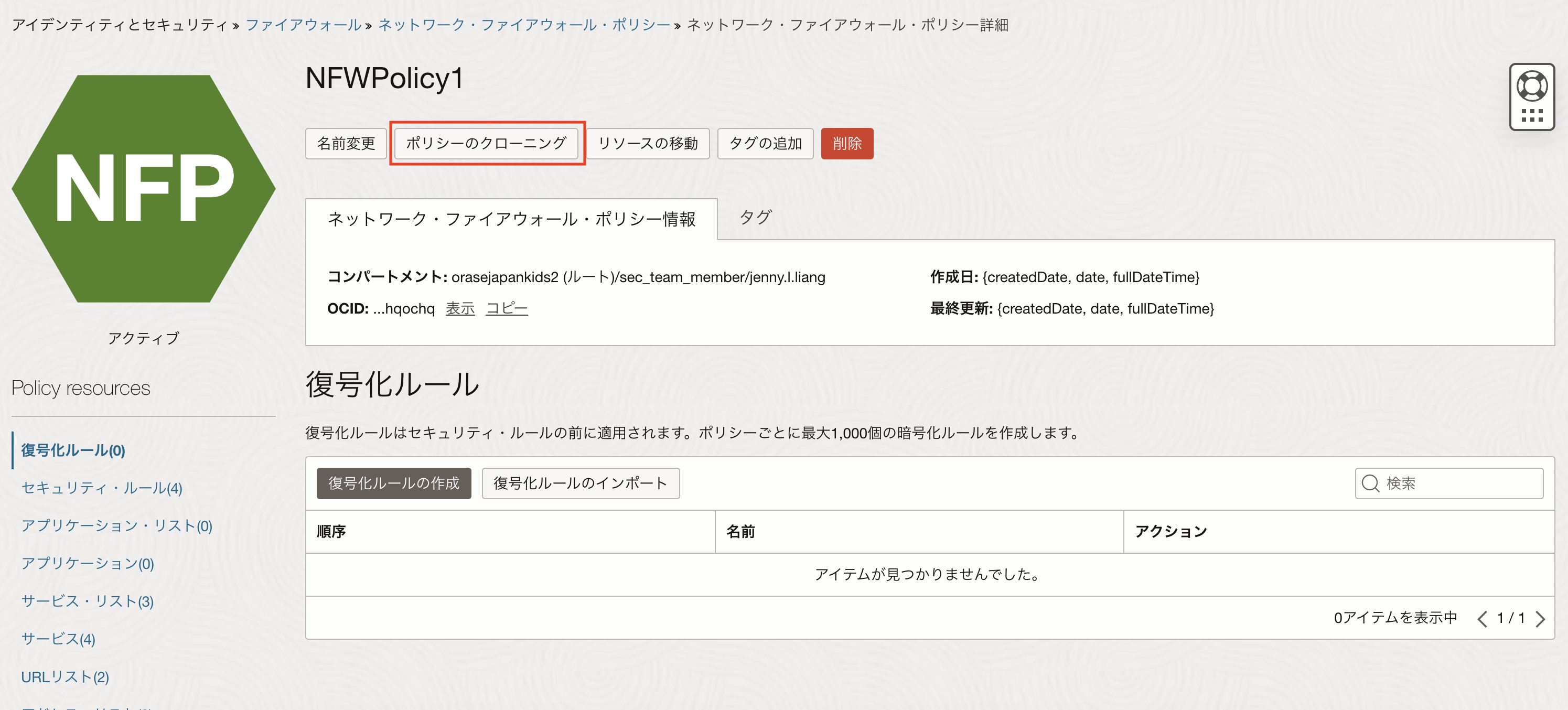Image resolution: width=1568 pixels, height=710 pixels.
Task: Select サービス(4) in Policy resources
Action: pyautogui.click(x=58, y=639)
